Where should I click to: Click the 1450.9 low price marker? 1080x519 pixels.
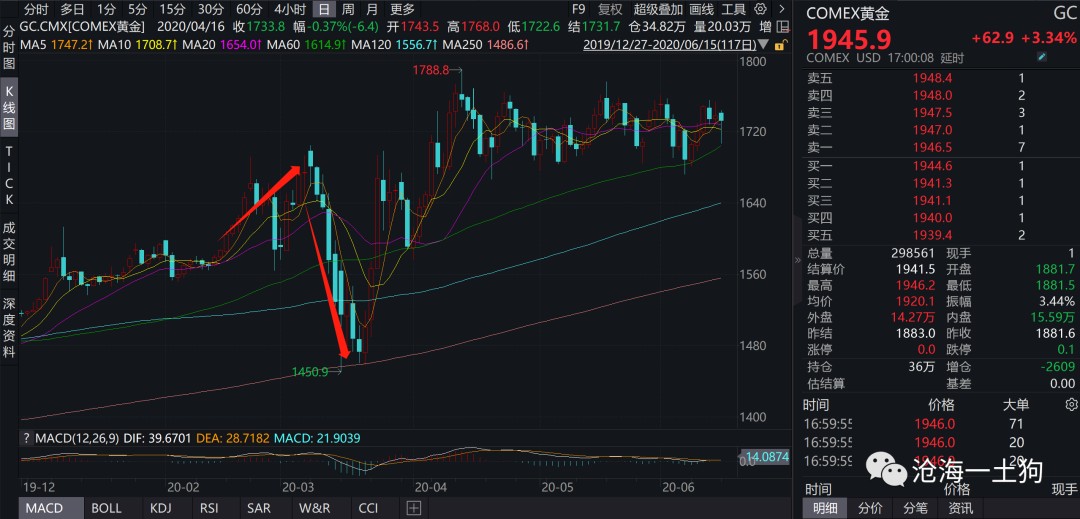[310, 372]
